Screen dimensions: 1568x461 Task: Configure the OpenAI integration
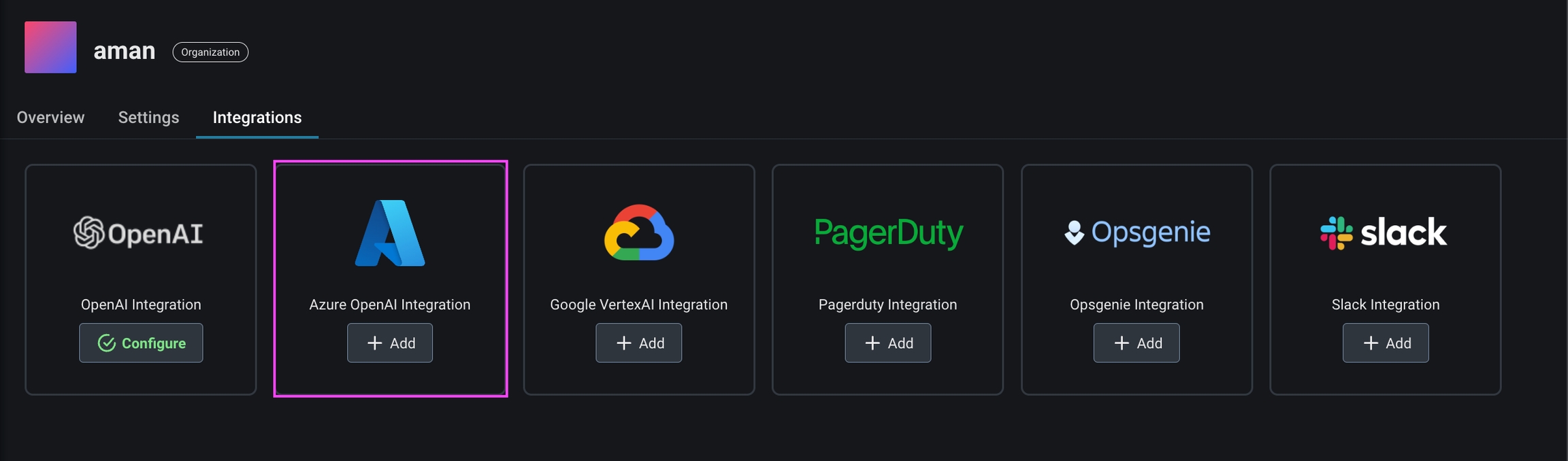(141, 343)
